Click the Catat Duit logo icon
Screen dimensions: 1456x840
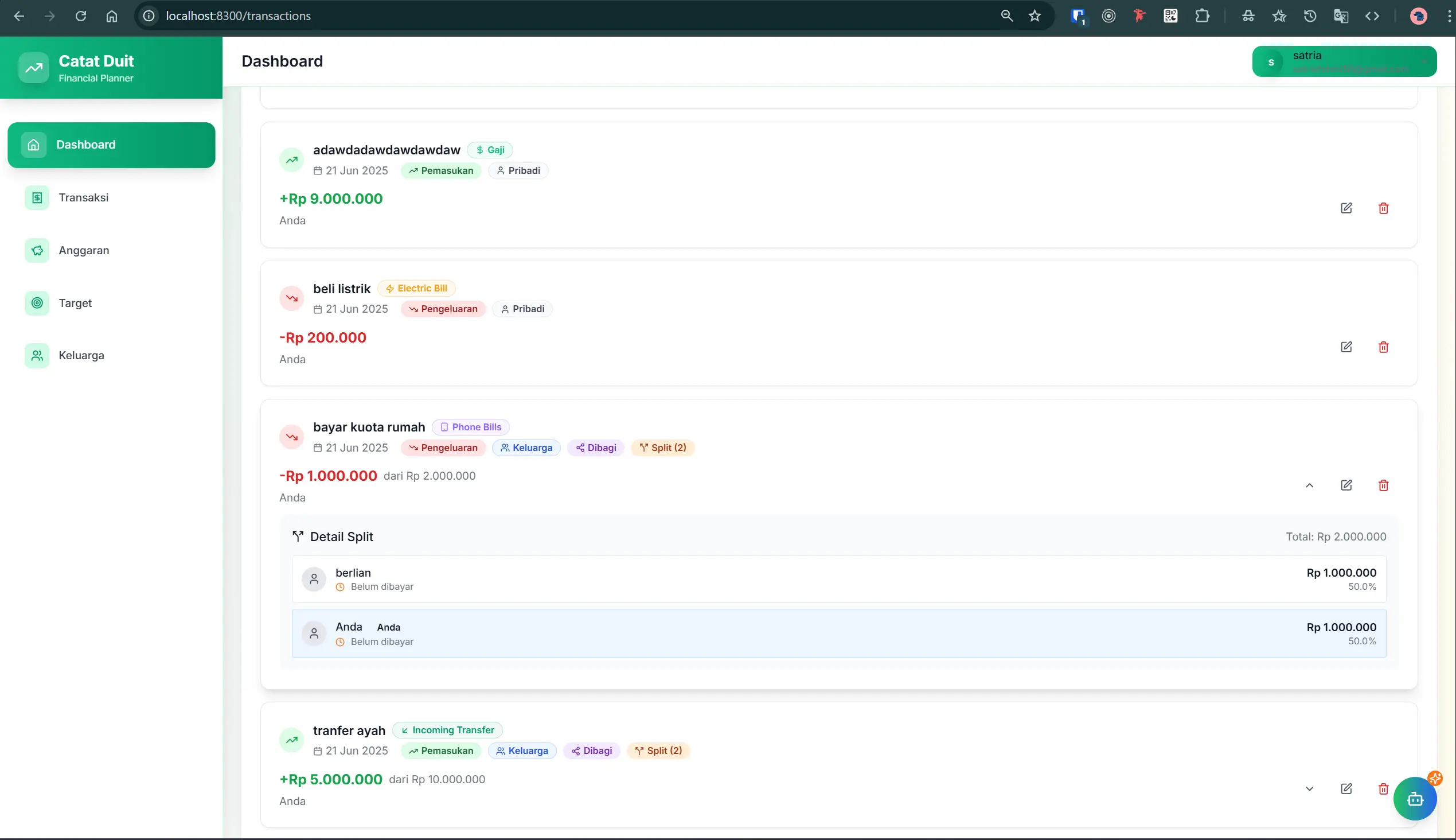[33, 68]
